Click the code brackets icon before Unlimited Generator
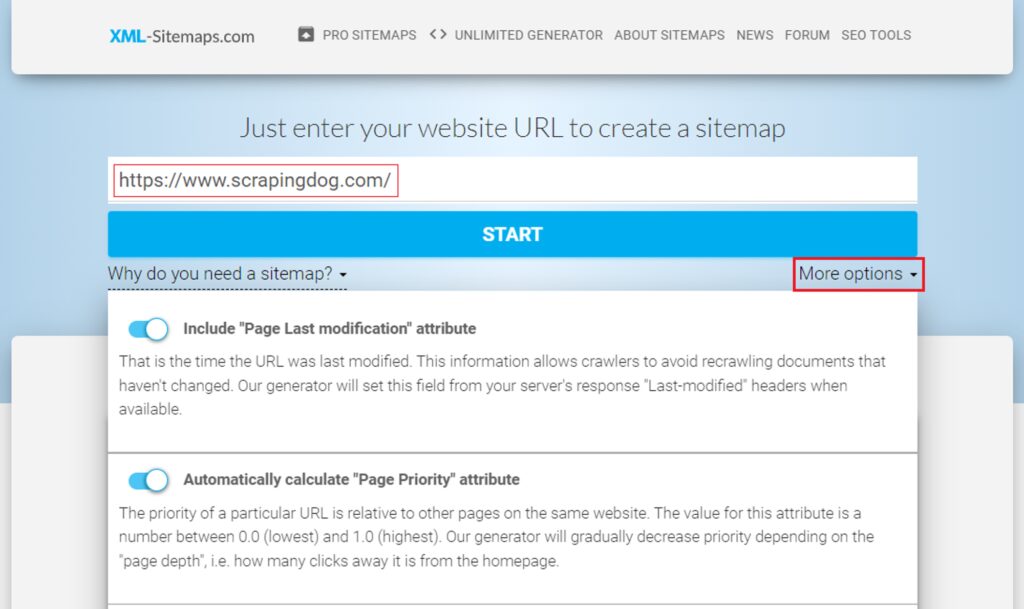The height and width of the screenshot is (609, 1024). click(x=438, y=34)
